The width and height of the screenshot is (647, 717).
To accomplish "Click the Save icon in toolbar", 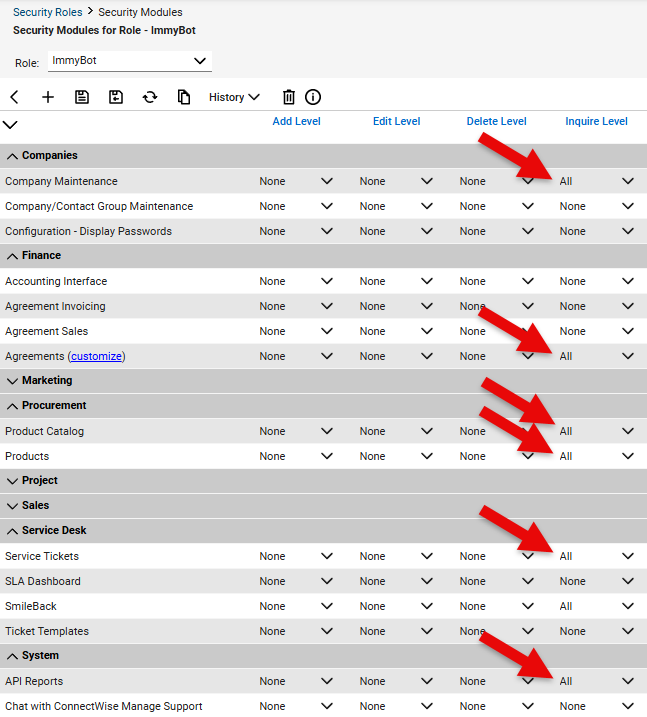I will point(82,97).
